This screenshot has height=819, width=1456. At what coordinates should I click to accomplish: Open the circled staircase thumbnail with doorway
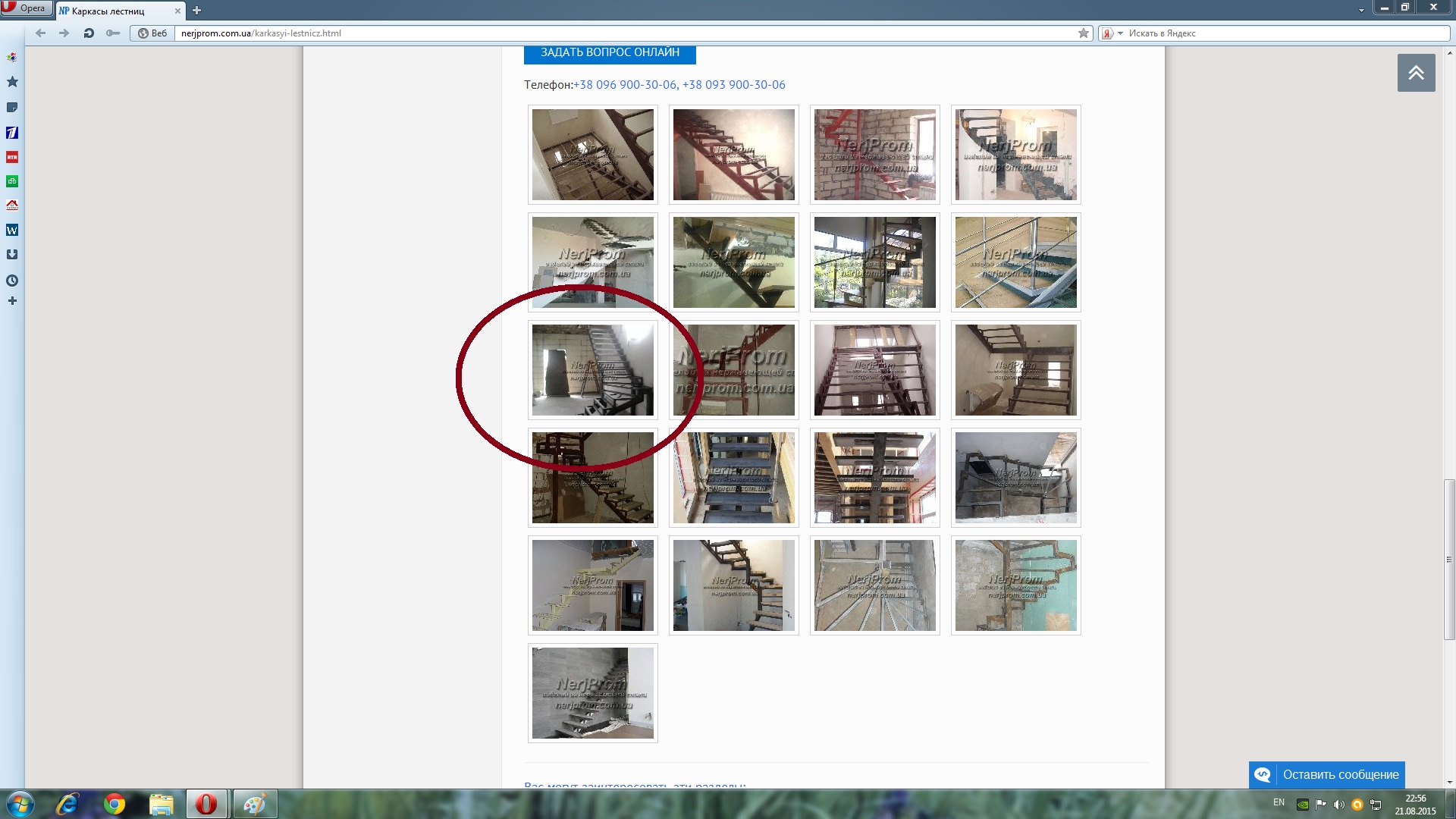tap(593, 370)
